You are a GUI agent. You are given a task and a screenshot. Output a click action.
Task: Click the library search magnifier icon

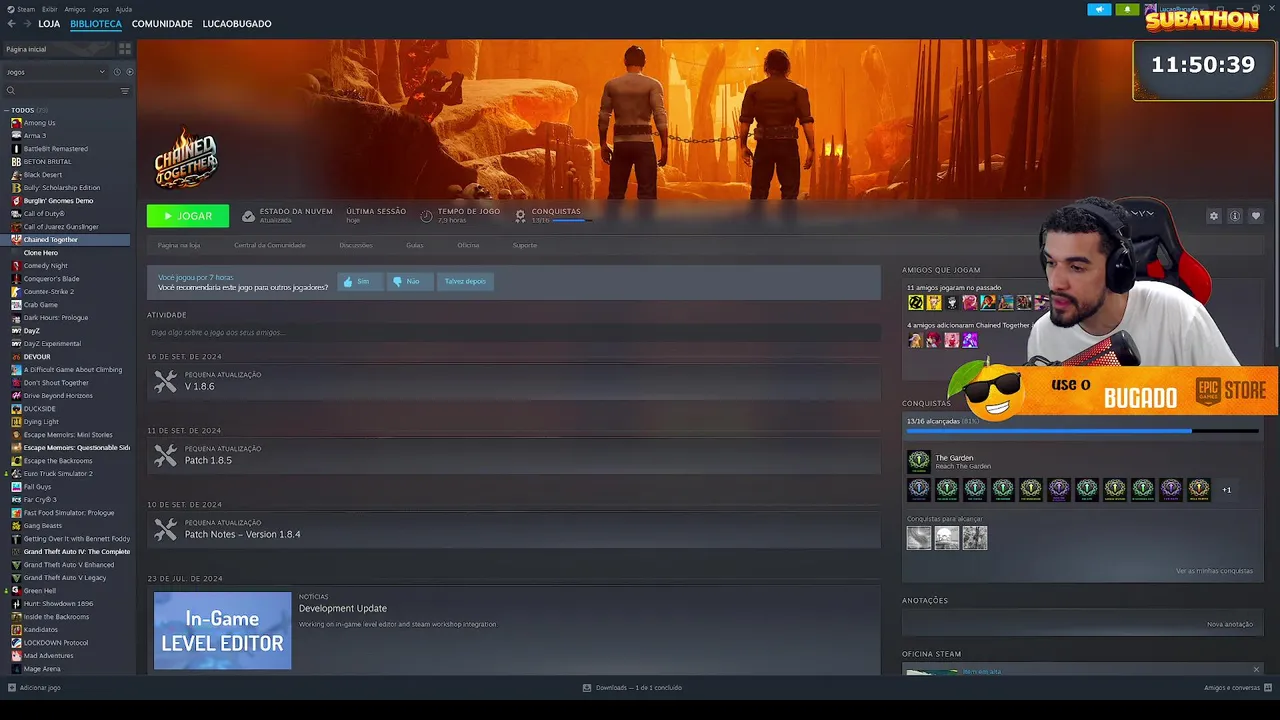coord(11,91)
